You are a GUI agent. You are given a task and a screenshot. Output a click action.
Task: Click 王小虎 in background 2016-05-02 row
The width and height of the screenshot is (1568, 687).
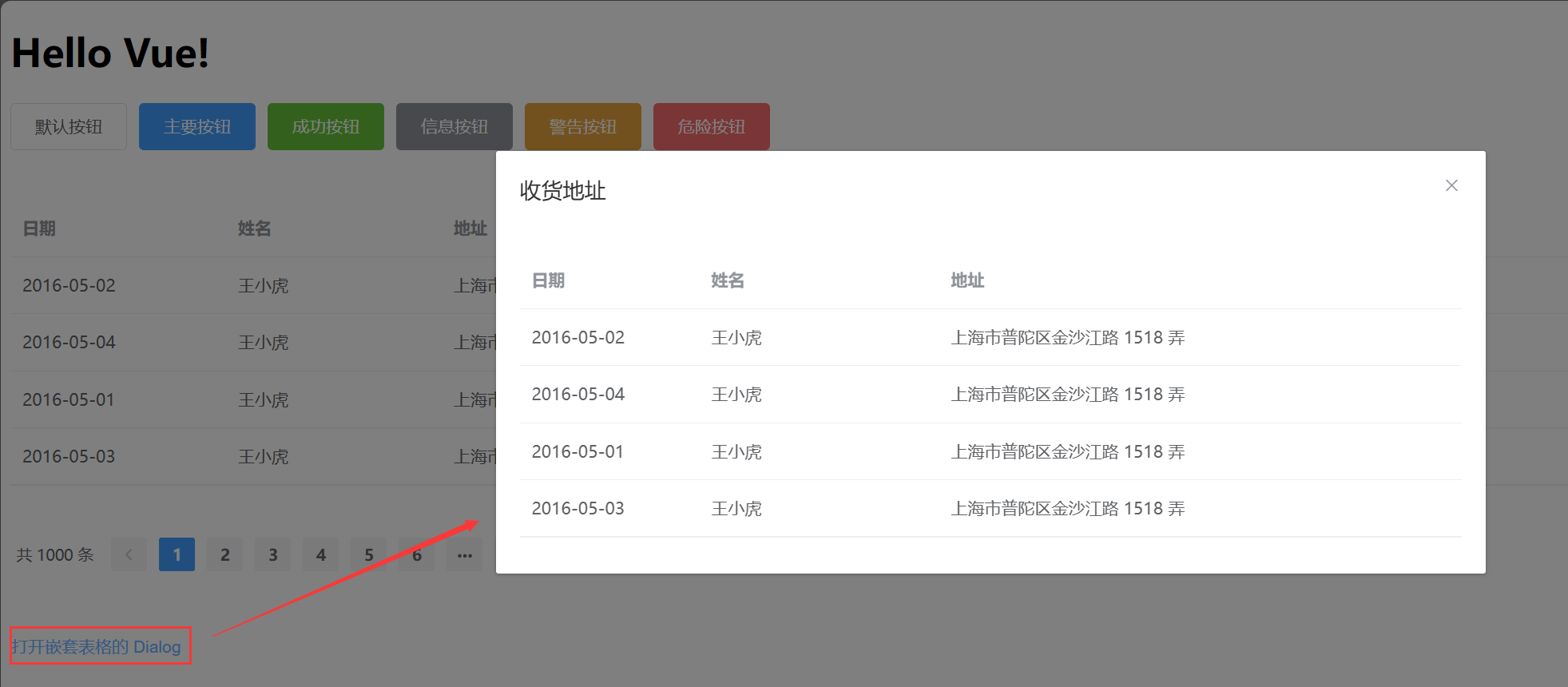263,285
